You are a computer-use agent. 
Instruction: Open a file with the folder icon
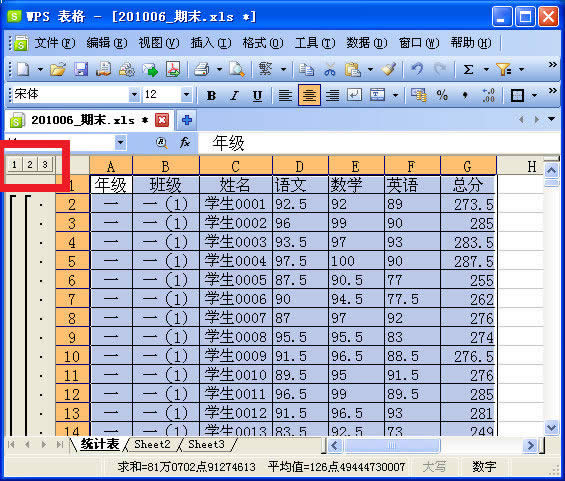pos(58,69)
